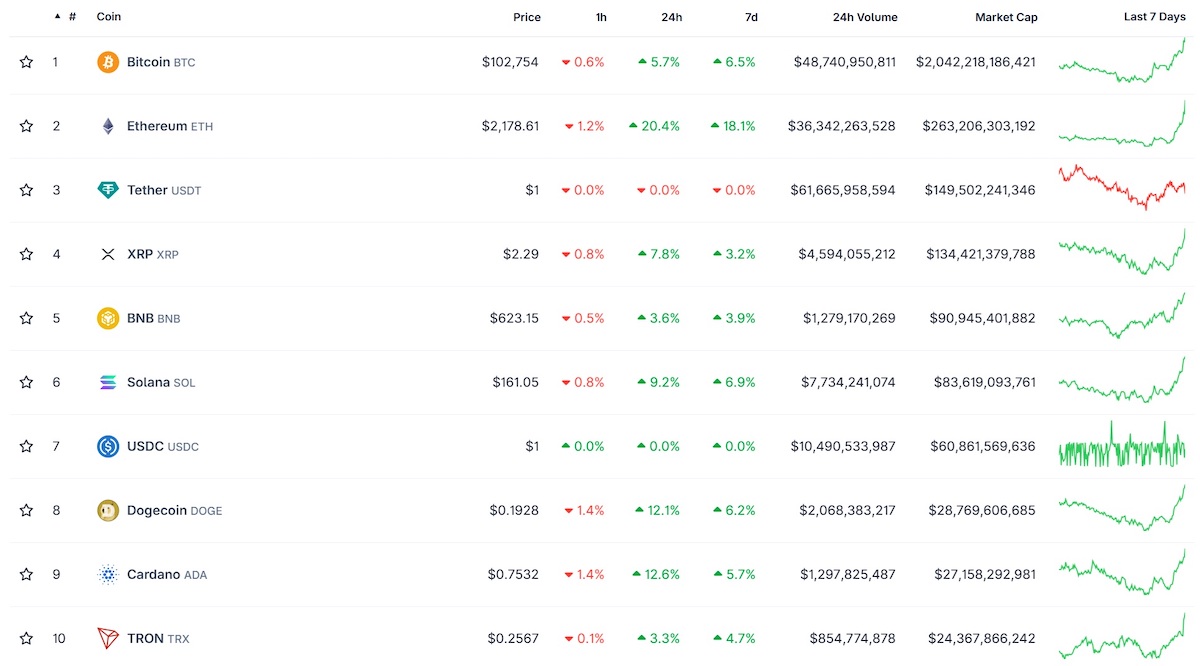
Task: View XRP's 7-day sparkline chart
Action: click(x=1122, y=252)
